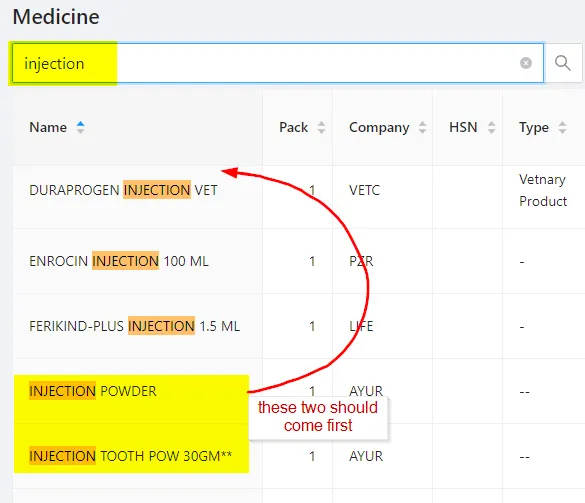Image resolution: width=585 pixels, height=503 pixels.
Task: Click the Pack column header label
Action: point(294,127)
